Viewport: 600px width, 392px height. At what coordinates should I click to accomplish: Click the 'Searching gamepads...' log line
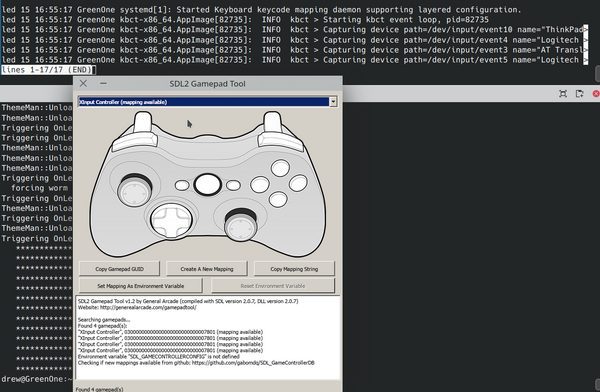104,320
